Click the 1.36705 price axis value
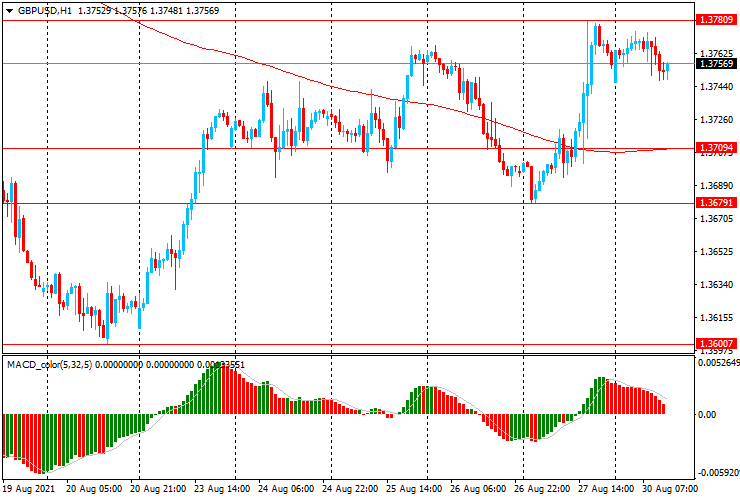The height and width of the screenshot is (500, 740). point(717,219)
